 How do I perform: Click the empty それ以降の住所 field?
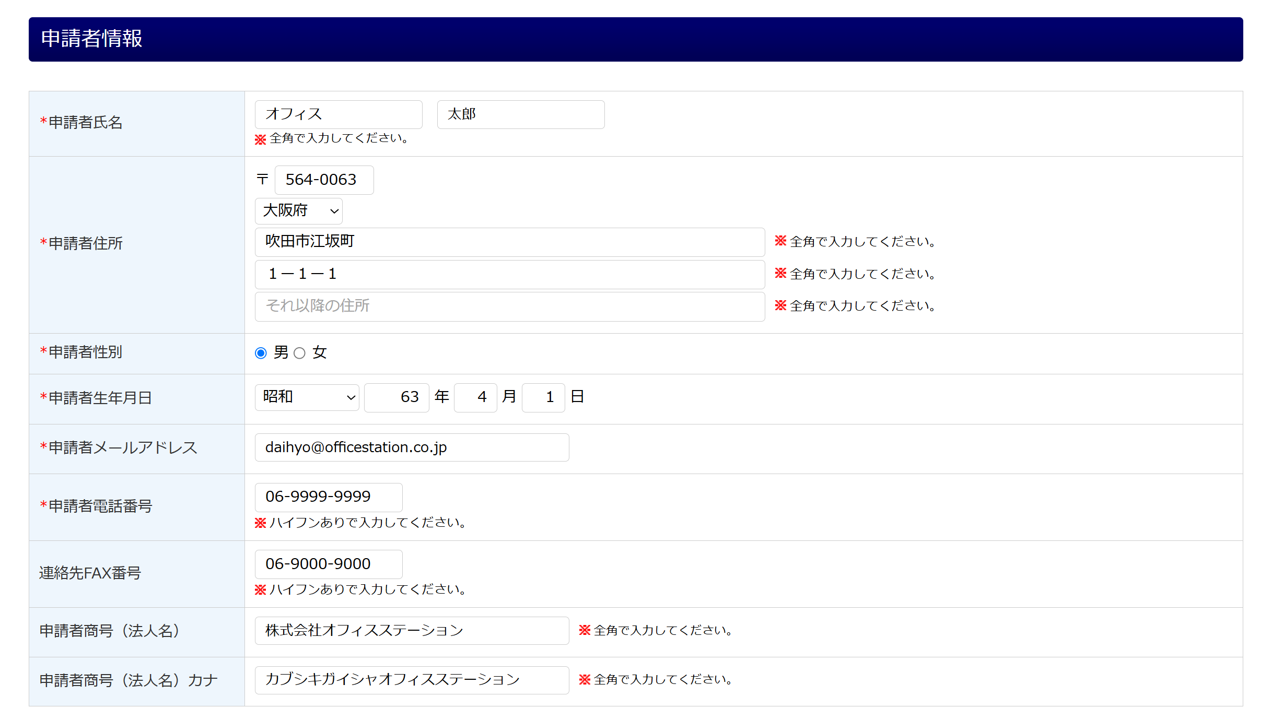[509, 306]
